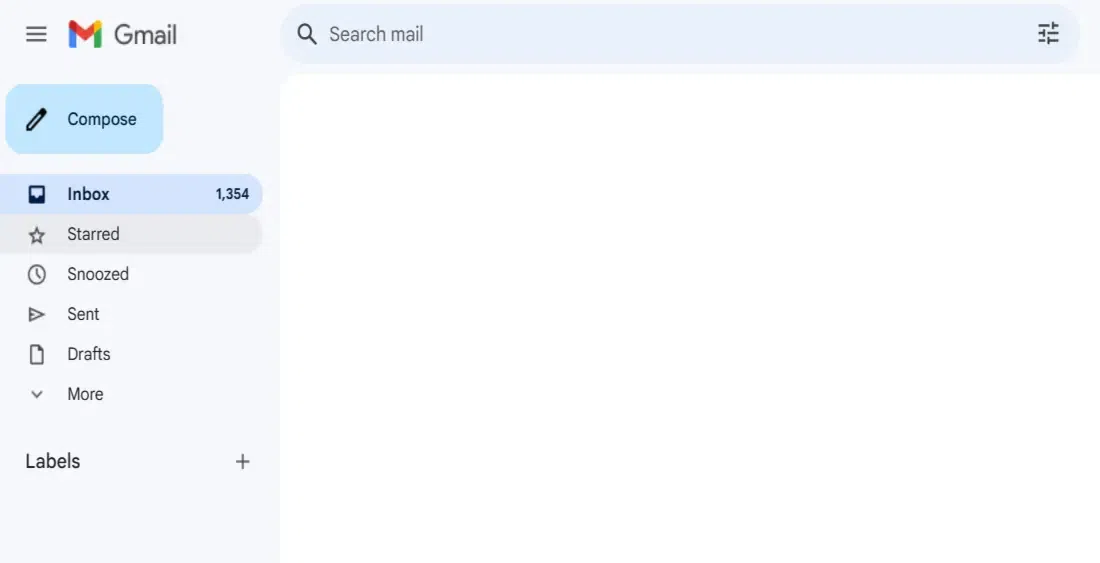This screenshot has width=1100, height=563.
Task: Open the Sent folder
Action: pyautogui.click(x=131, y=314)
